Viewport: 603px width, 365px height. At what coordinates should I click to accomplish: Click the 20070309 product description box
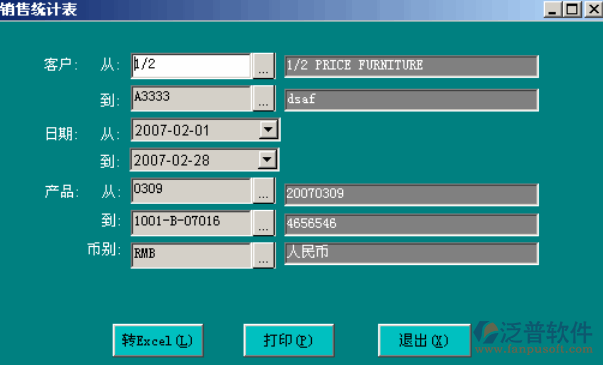411,195
